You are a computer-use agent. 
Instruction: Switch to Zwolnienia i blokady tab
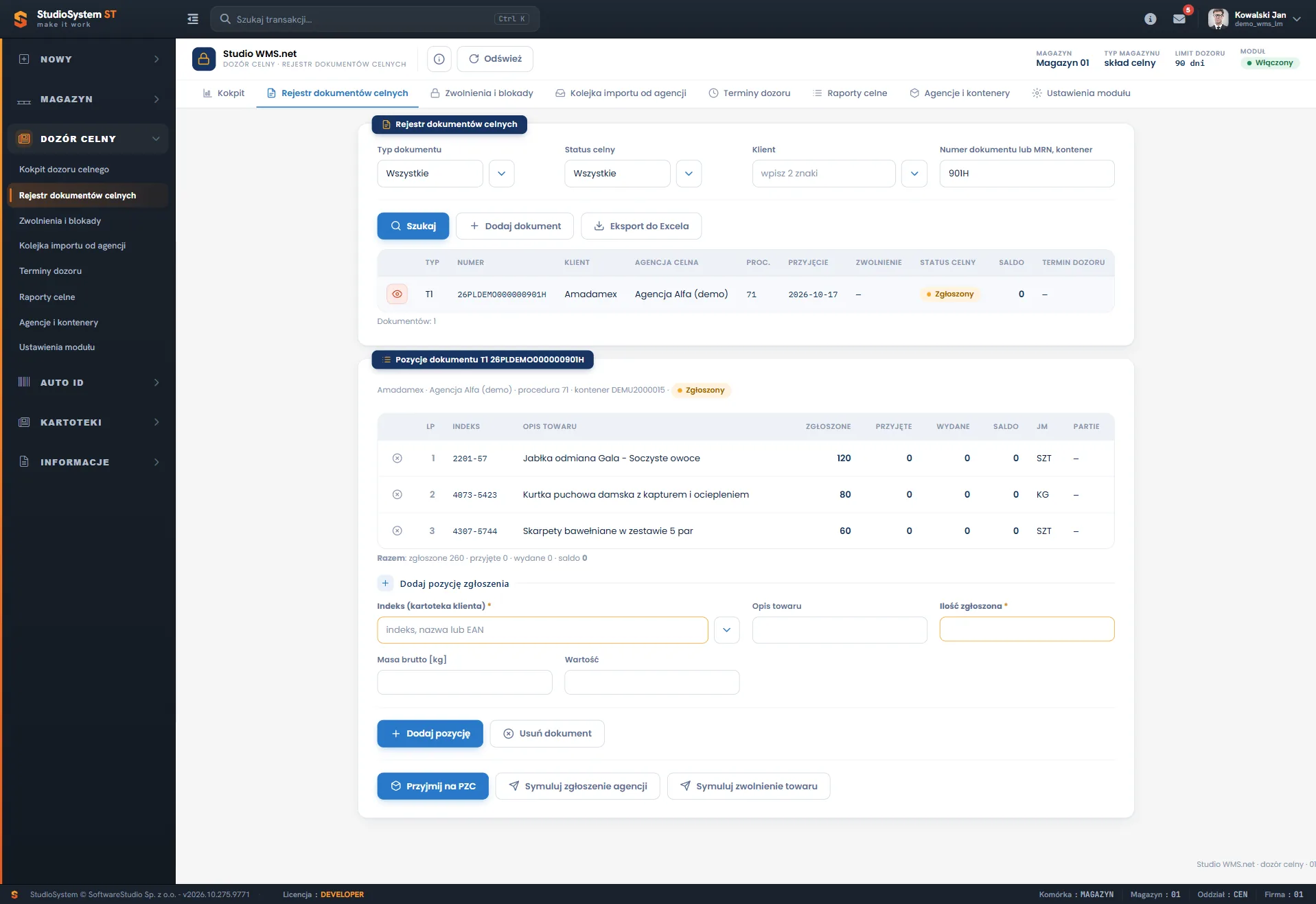coord(482,93)
